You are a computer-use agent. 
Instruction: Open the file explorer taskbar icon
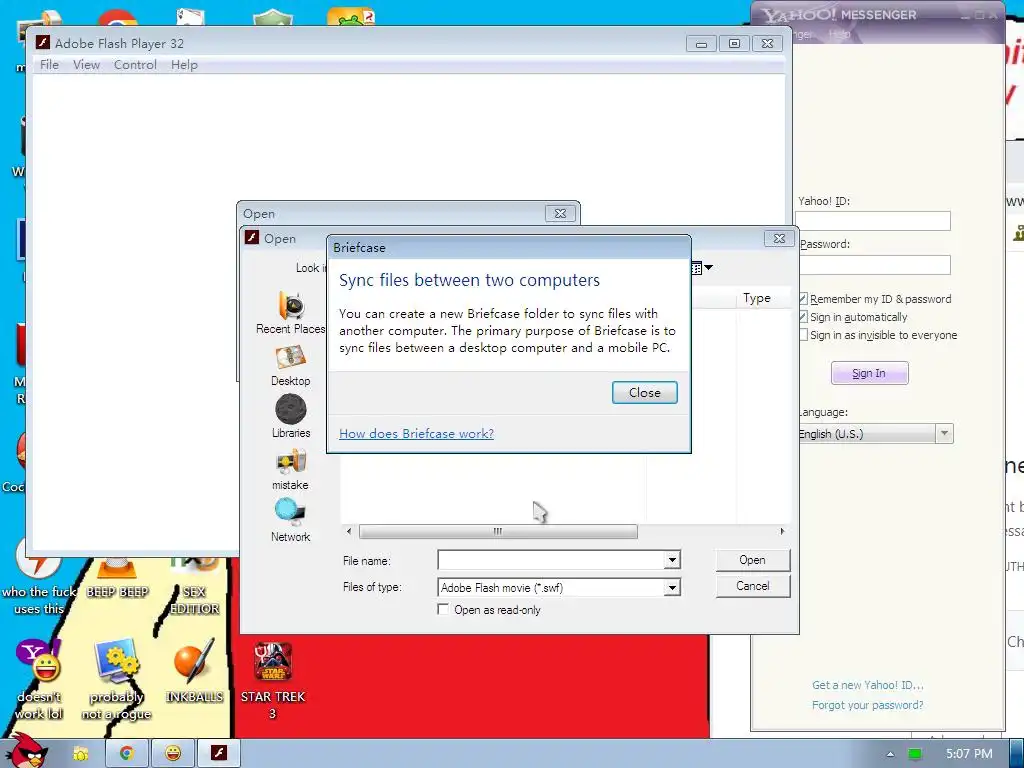(81, 754)
